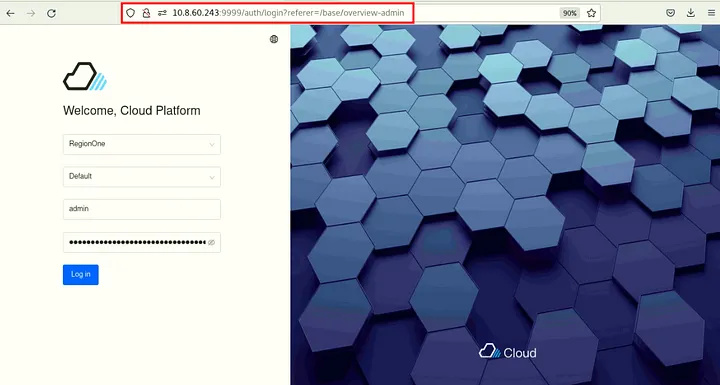Click the 90% zoom level indicator
Image resolution: width=720 pixels, height=385 pixels.
(569, 13)
